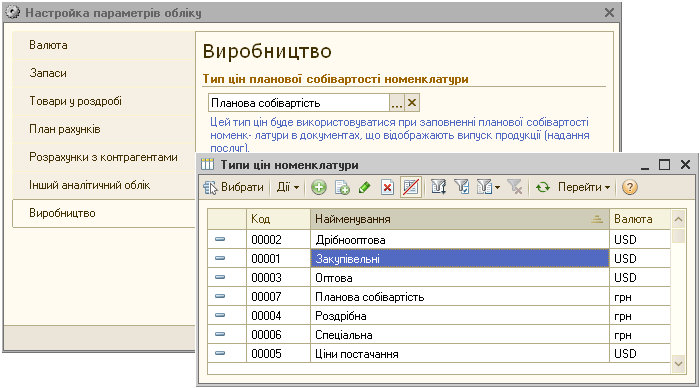The image size is (700, 388).
Task: Disable the active filter icon
Action: click(x=515, y=187)
